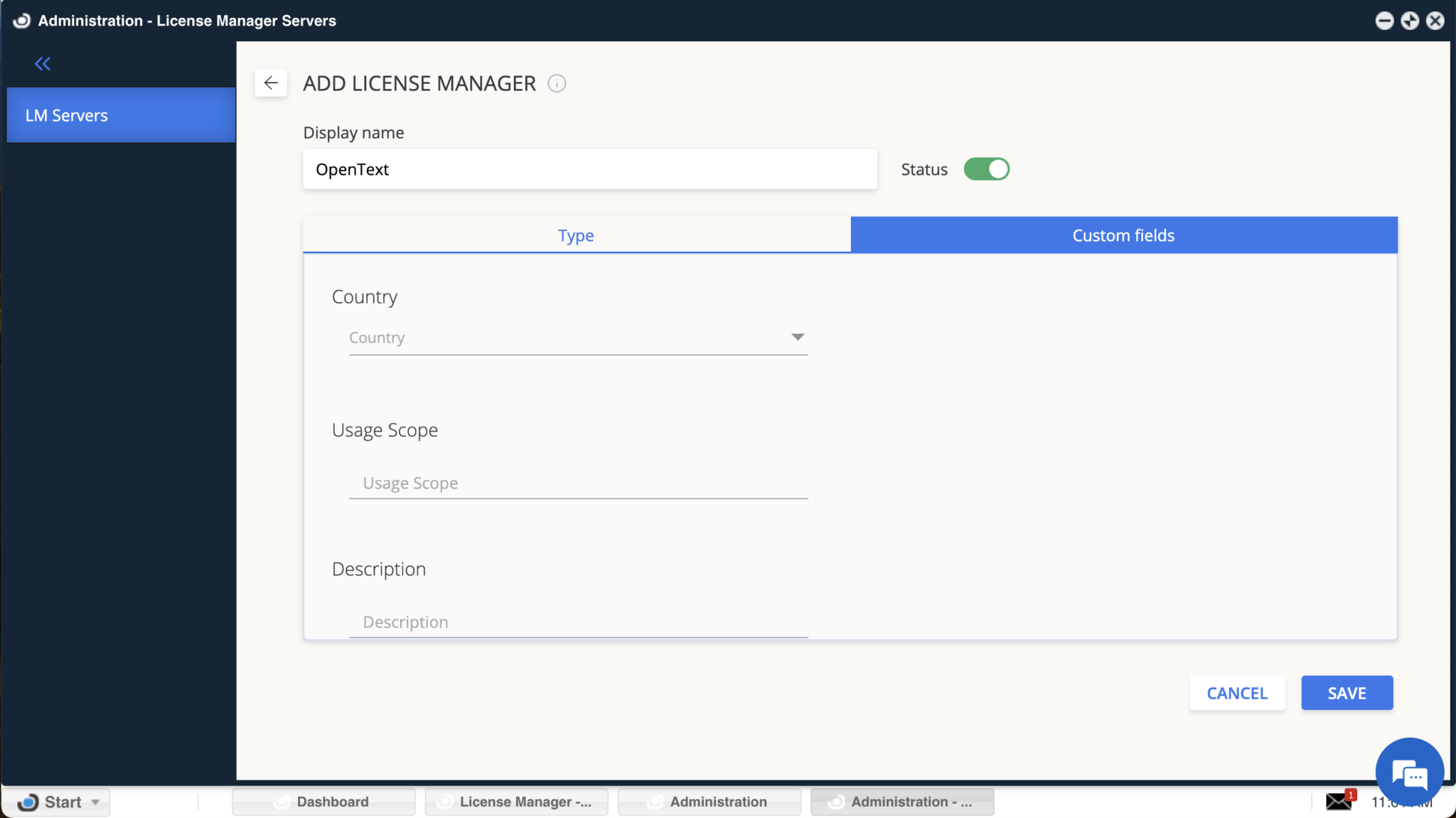1456x818 pixels.
Task: Cancel adding the license manager
Action: (x=1236, y=693)
